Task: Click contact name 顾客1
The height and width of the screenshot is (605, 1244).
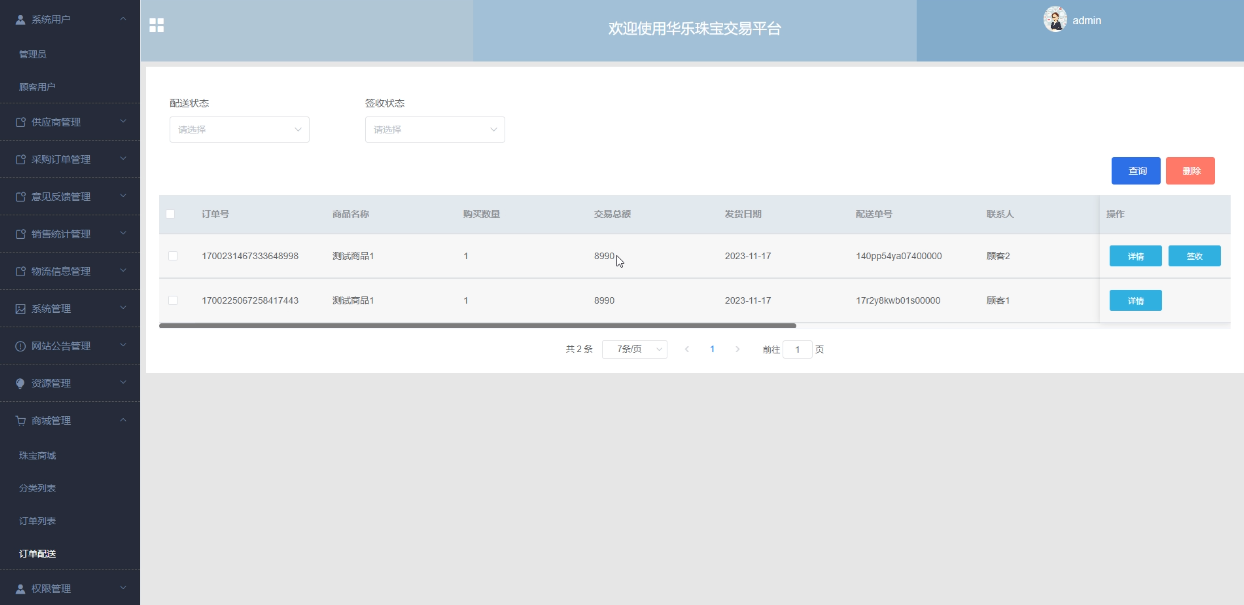Action: 998,300
